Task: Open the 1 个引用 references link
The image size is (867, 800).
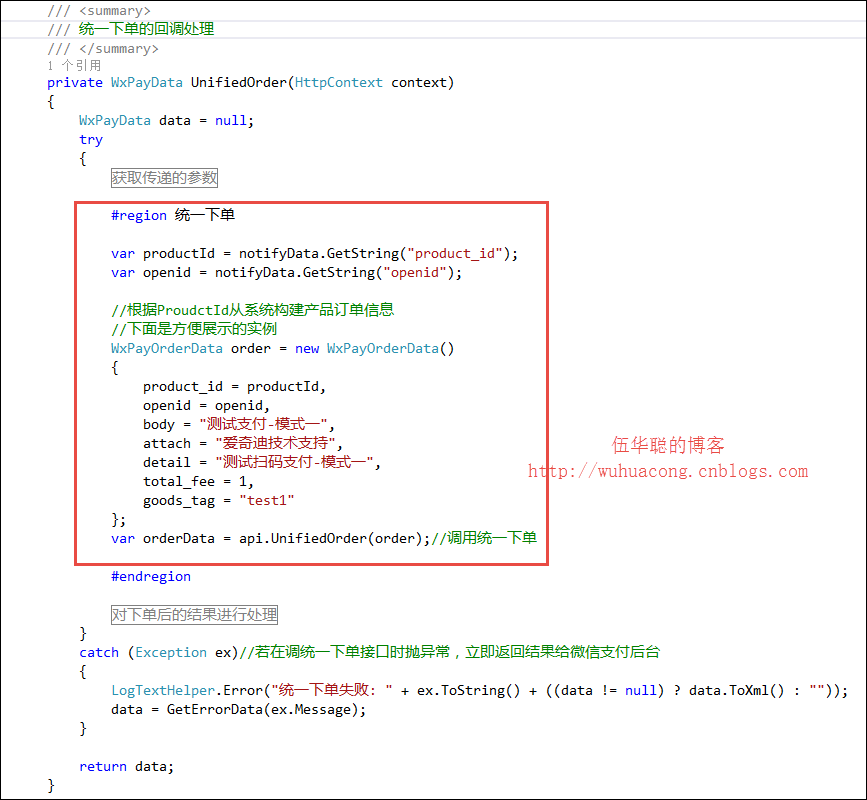Action: click(74, 66)
